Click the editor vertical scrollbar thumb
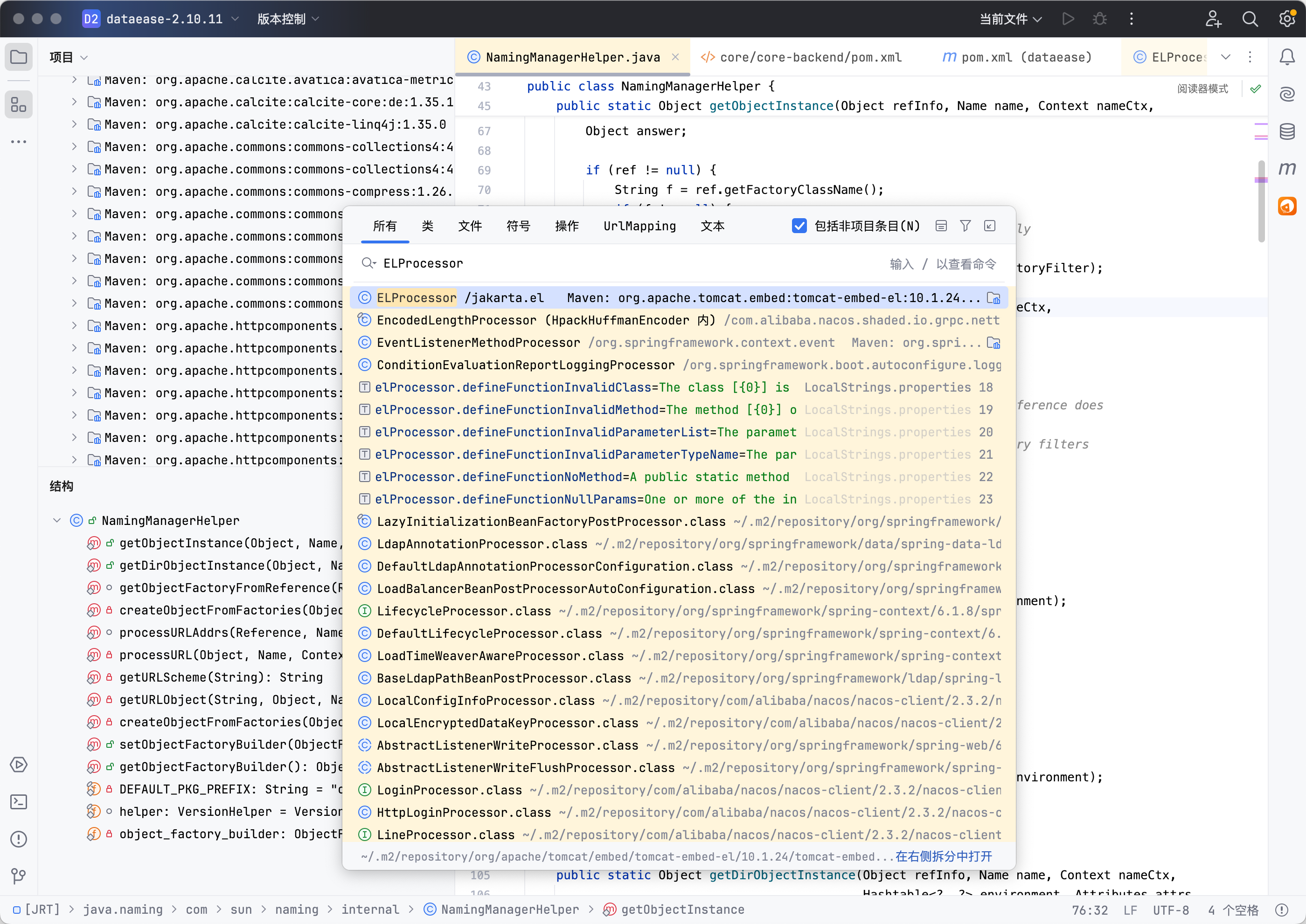The height and width of the screenshot is (924, 1306). pyautogui.click(x=1261, y=201)
